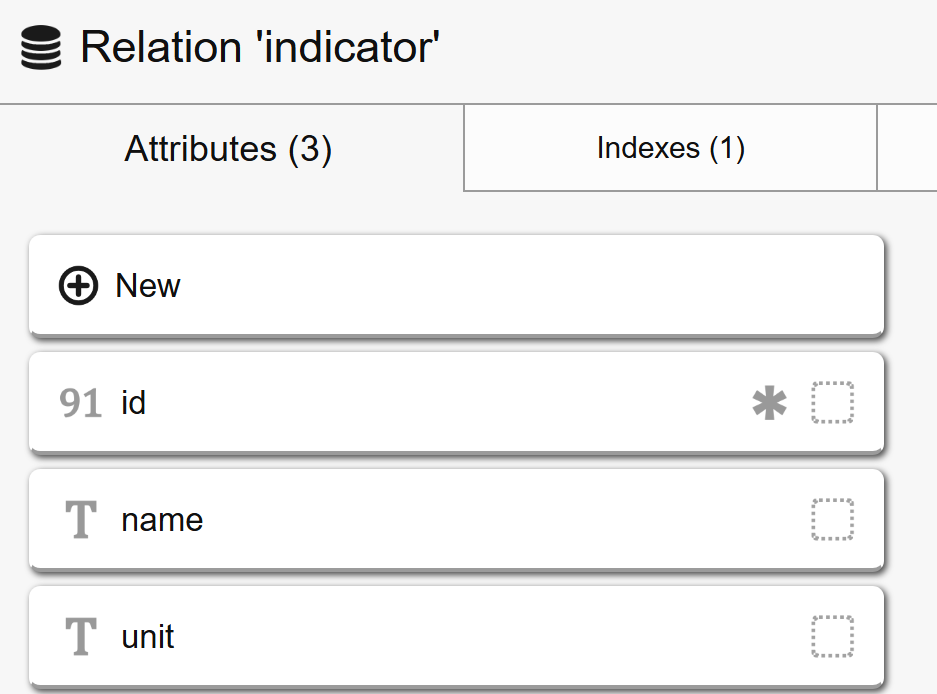Click the plus circle icon beside New
The height and width of the screenshot is (694, 937).
(x=78, y=286)
